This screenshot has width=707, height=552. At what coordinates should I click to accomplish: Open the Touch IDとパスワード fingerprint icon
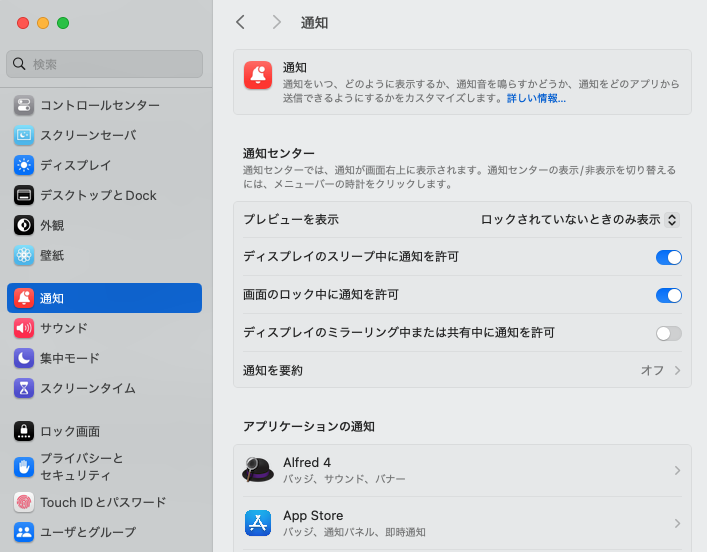pos(24,502)
